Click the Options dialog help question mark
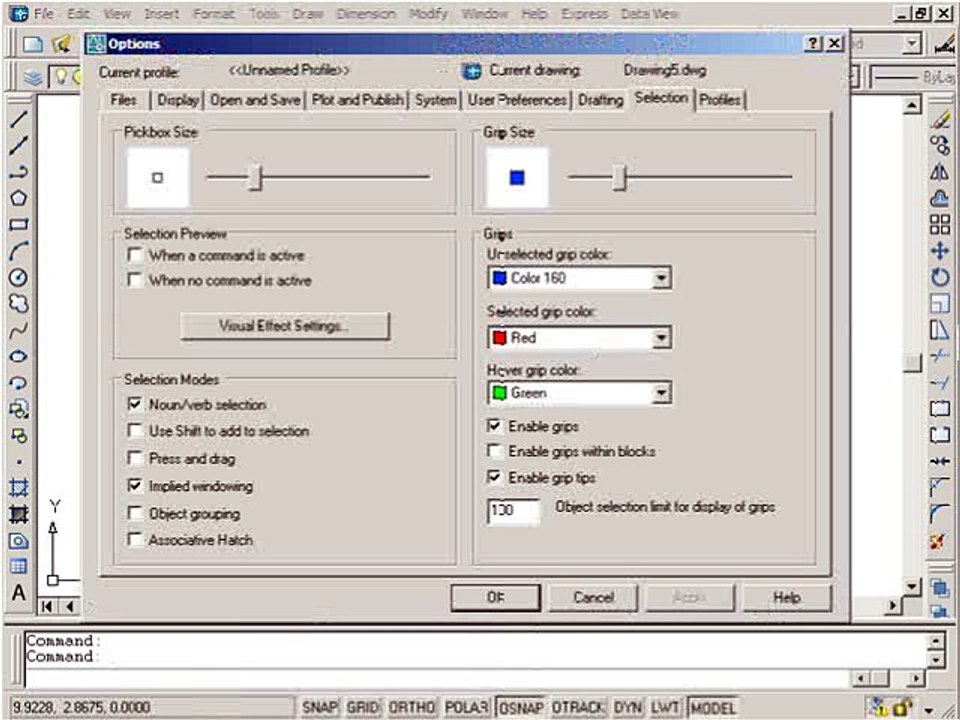 (813, 43)
